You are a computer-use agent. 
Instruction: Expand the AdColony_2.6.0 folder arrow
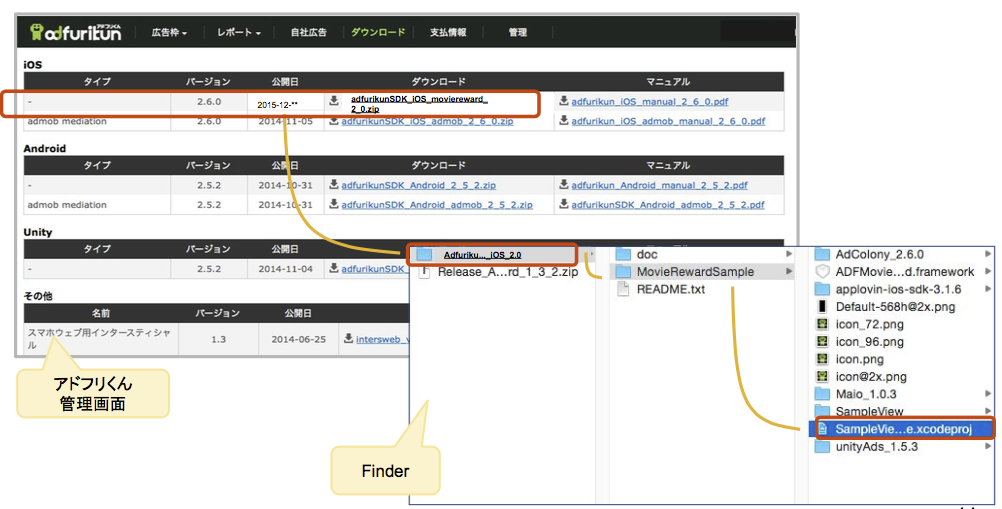click(x=988, y=254)
